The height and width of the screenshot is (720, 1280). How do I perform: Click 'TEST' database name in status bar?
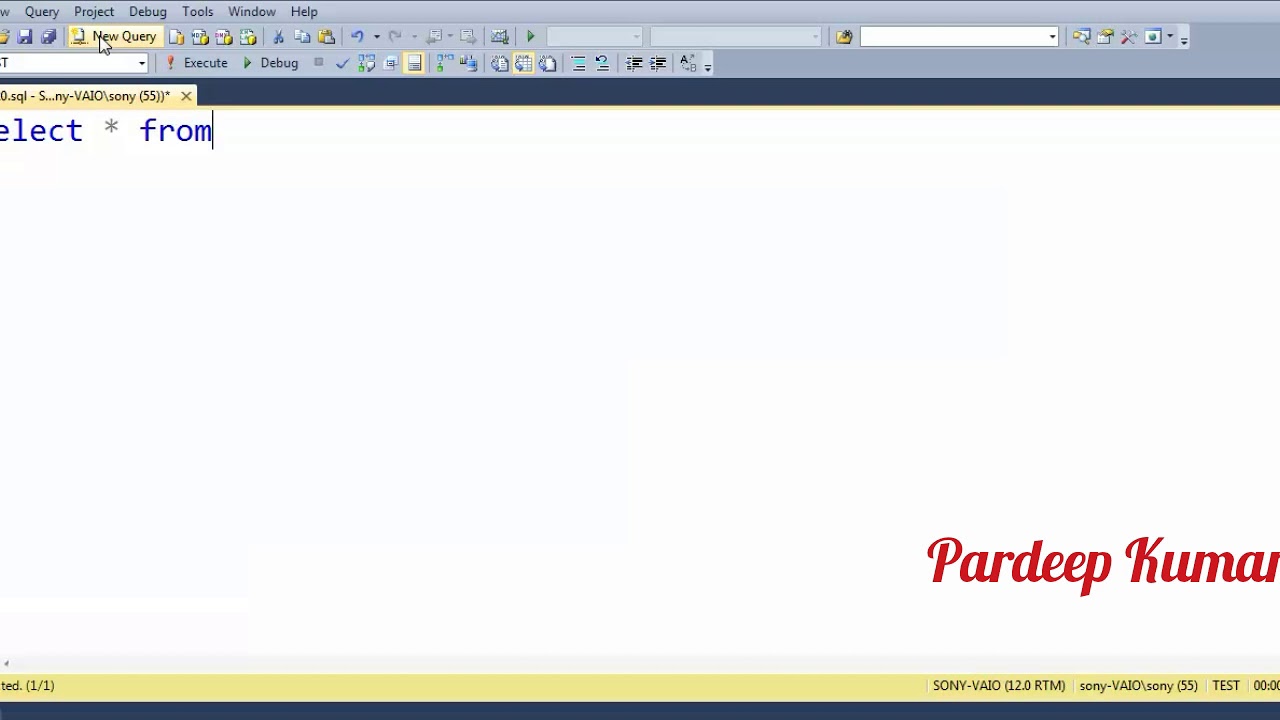(1226, 686)
